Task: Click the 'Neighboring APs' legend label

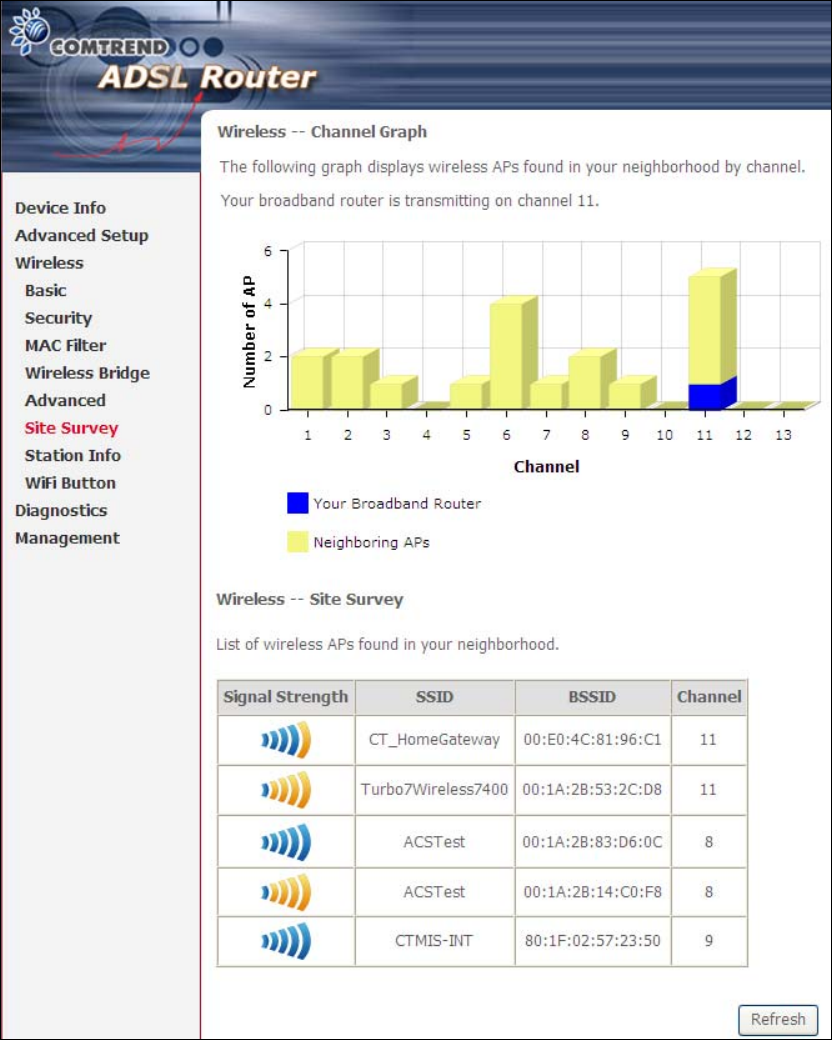Action: pos(372,543)
